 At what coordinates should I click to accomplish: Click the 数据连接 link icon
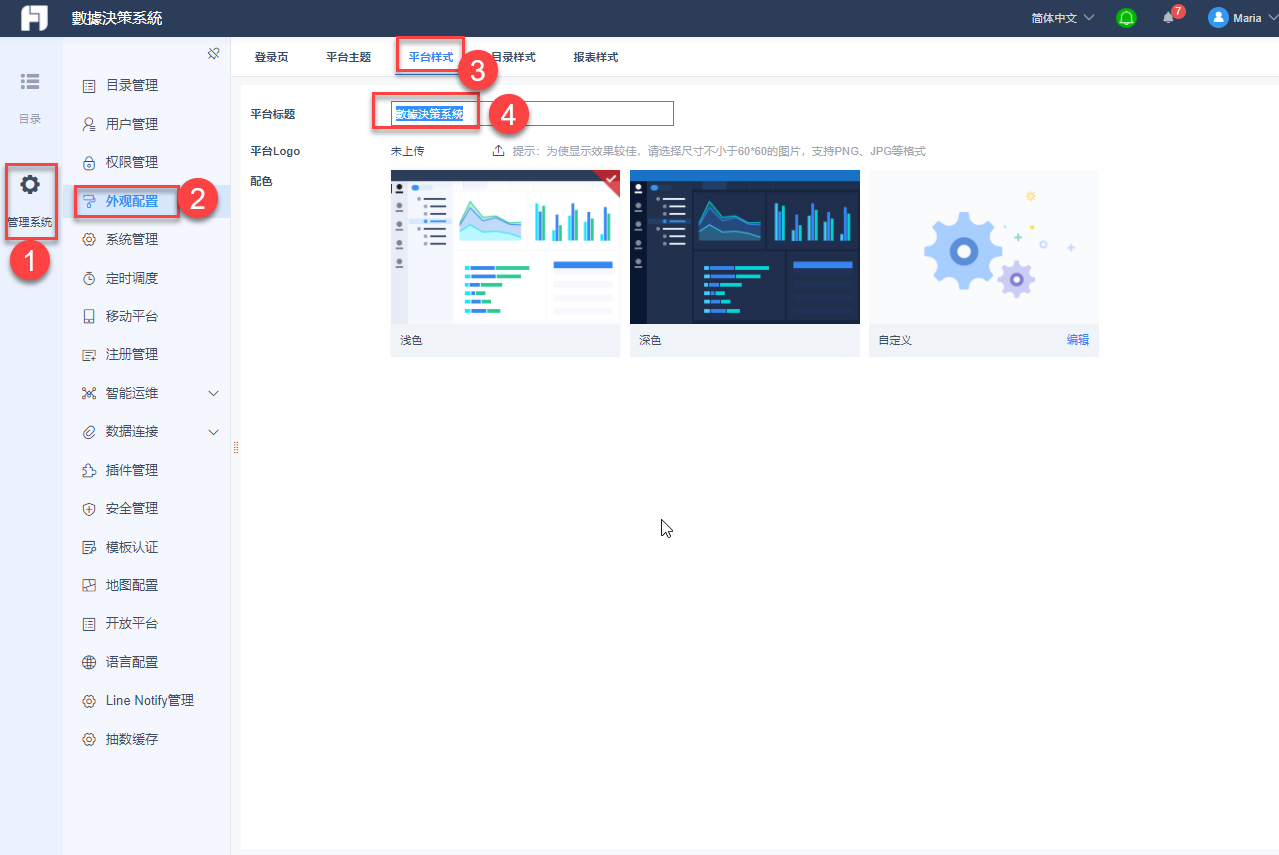88,432
